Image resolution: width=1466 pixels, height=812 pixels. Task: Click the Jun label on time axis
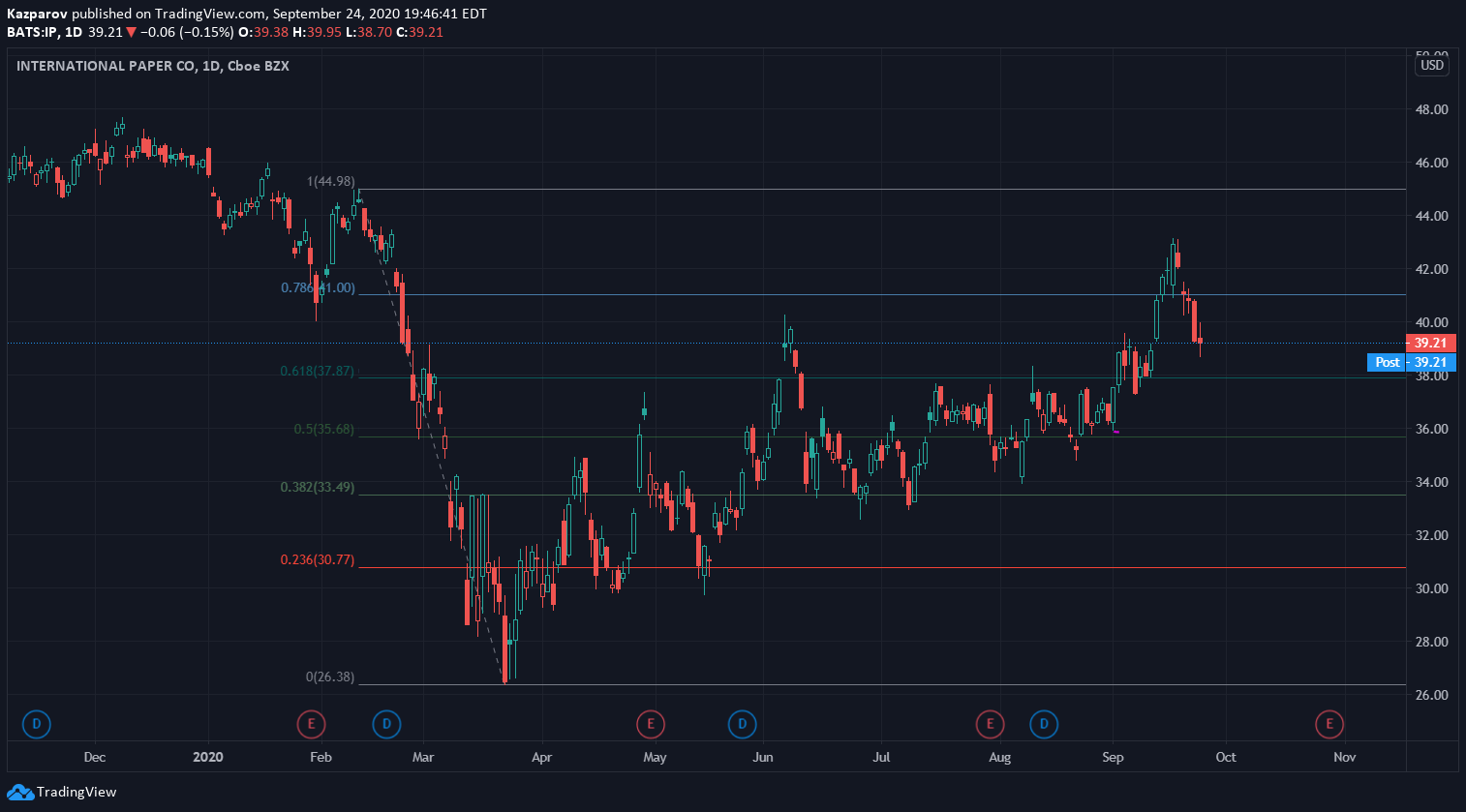click(763, 758)
